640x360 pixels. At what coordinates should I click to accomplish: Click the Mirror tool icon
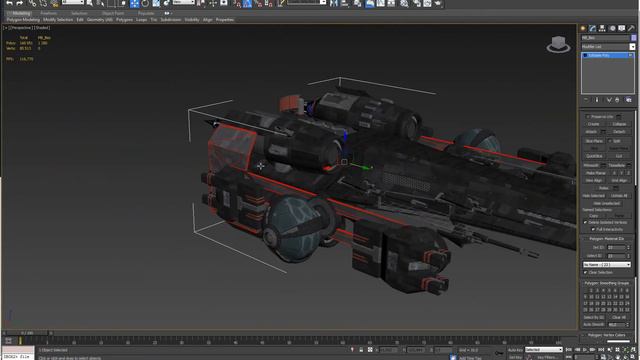(x=334, y=3)
